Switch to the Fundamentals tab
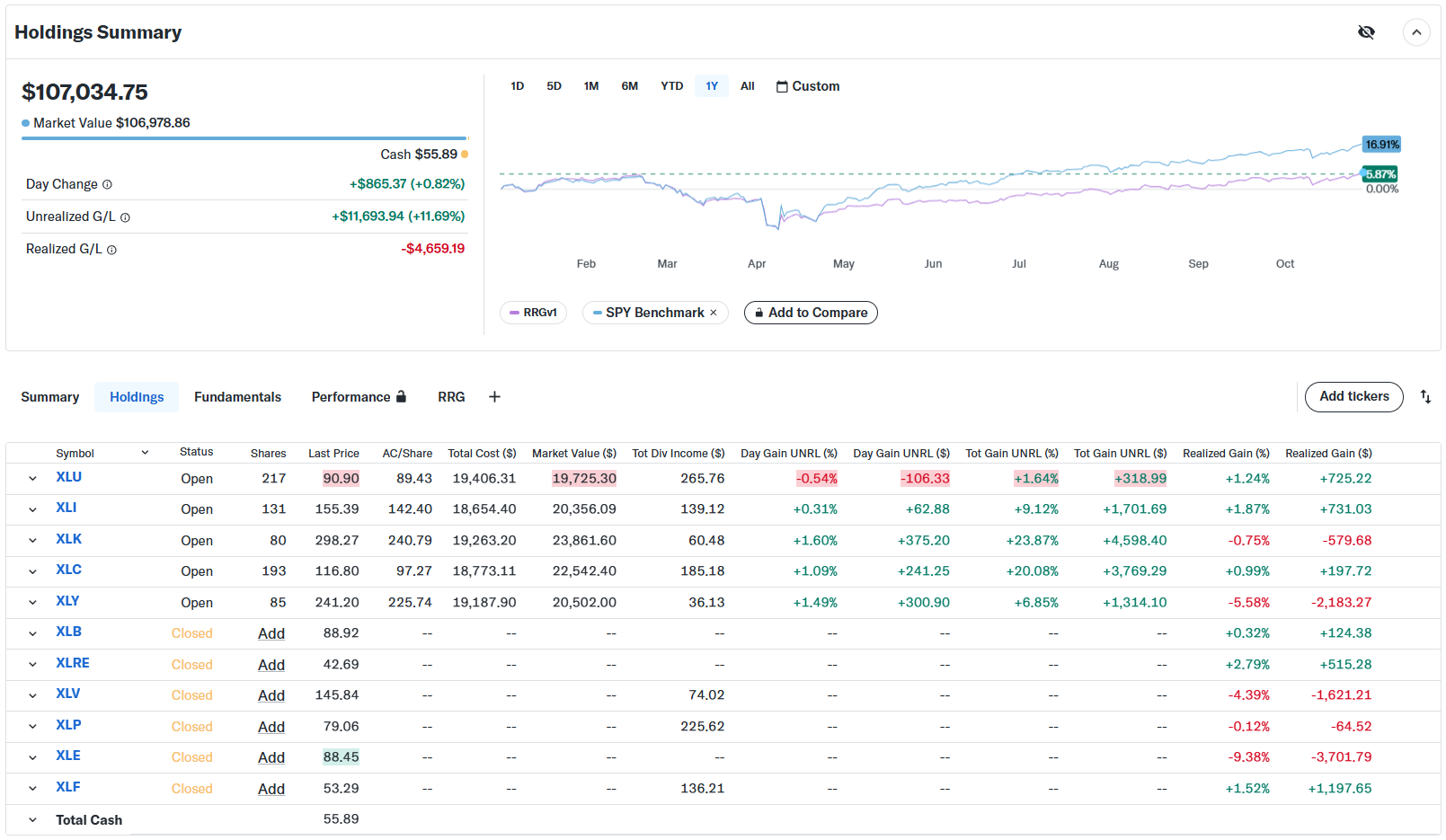Screen dimensions: 1446x840 (237, 397)
